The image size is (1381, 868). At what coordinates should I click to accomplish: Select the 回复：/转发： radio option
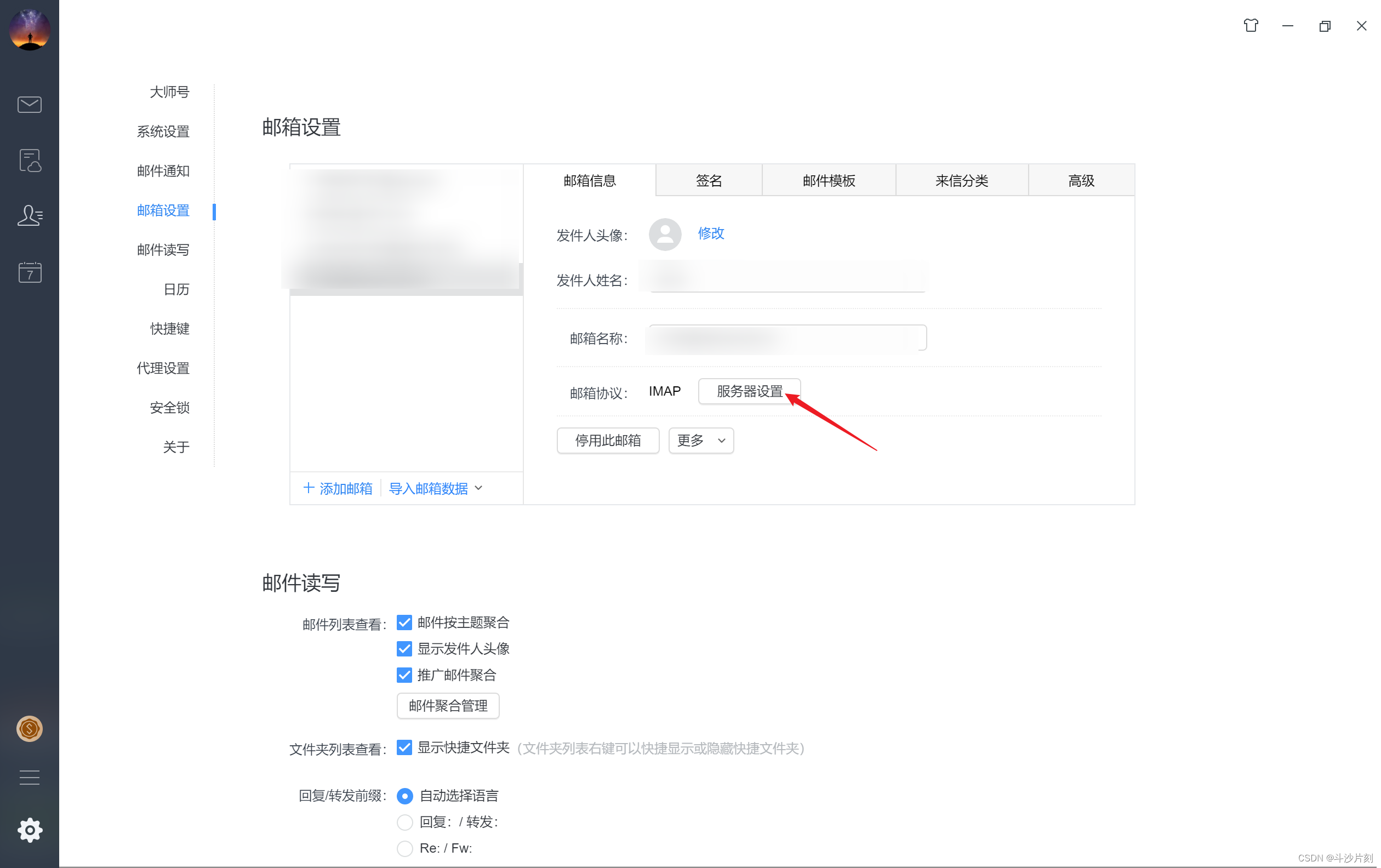(405, 821)
